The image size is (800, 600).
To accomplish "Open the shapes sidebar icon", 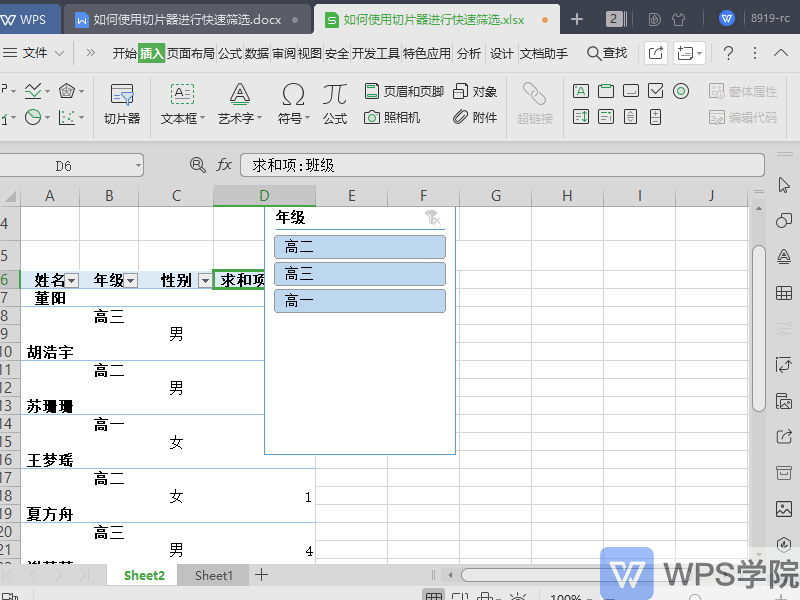I will (784, 220).
